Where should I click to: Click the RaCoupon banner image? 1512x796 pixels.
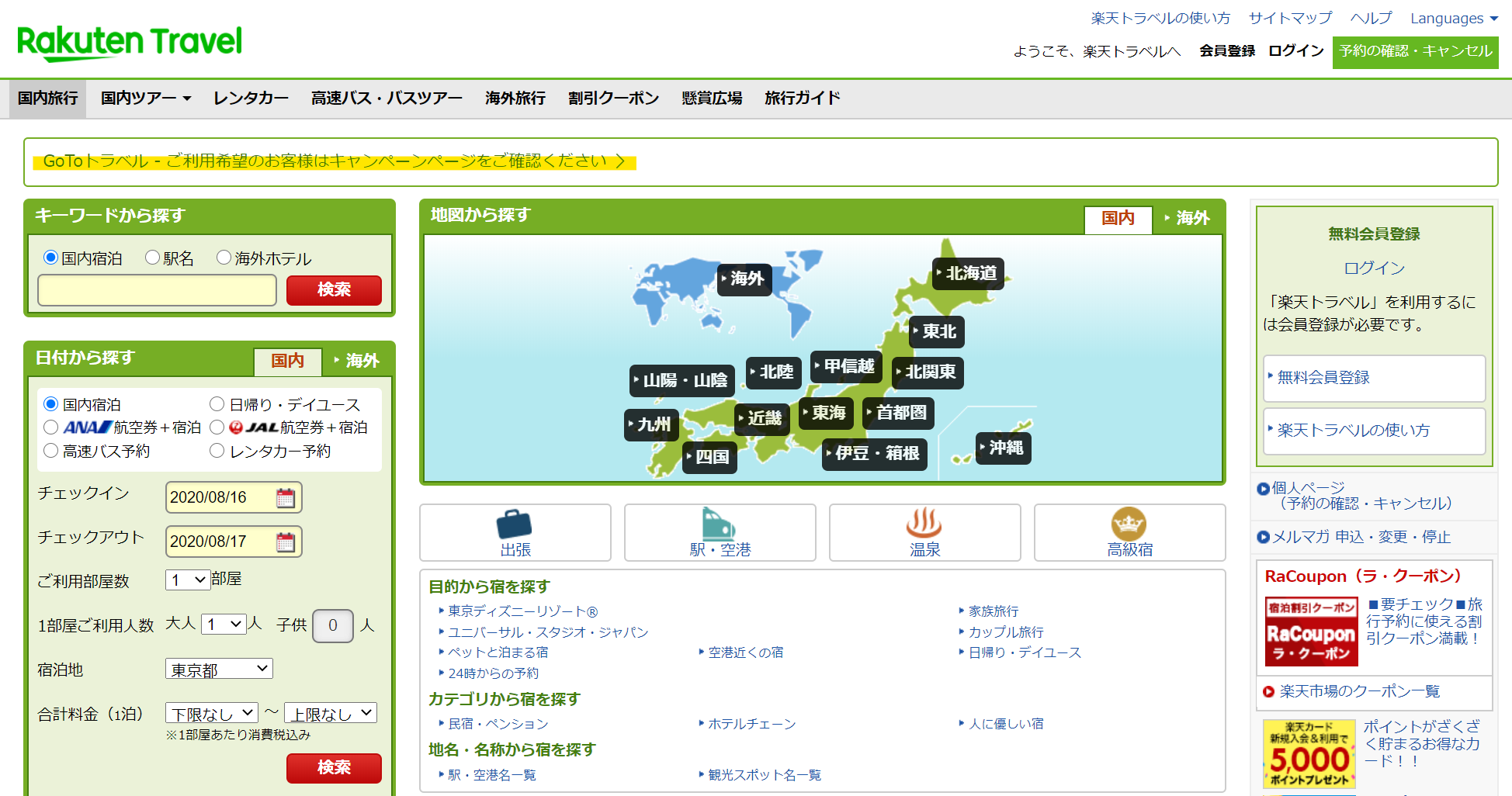coord(1311,632)
